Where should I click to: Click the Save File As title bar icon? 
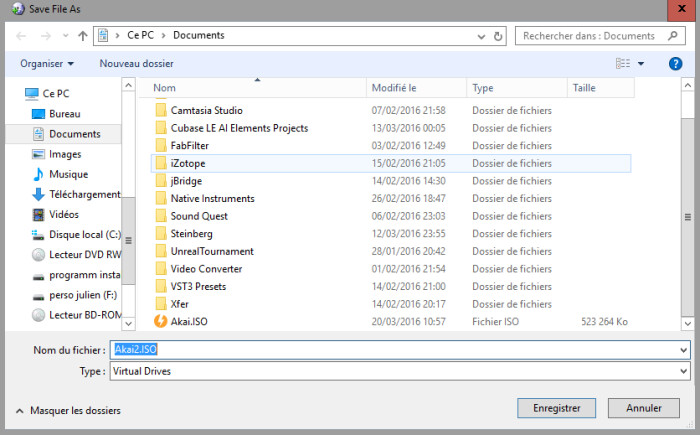coord(18,9)
